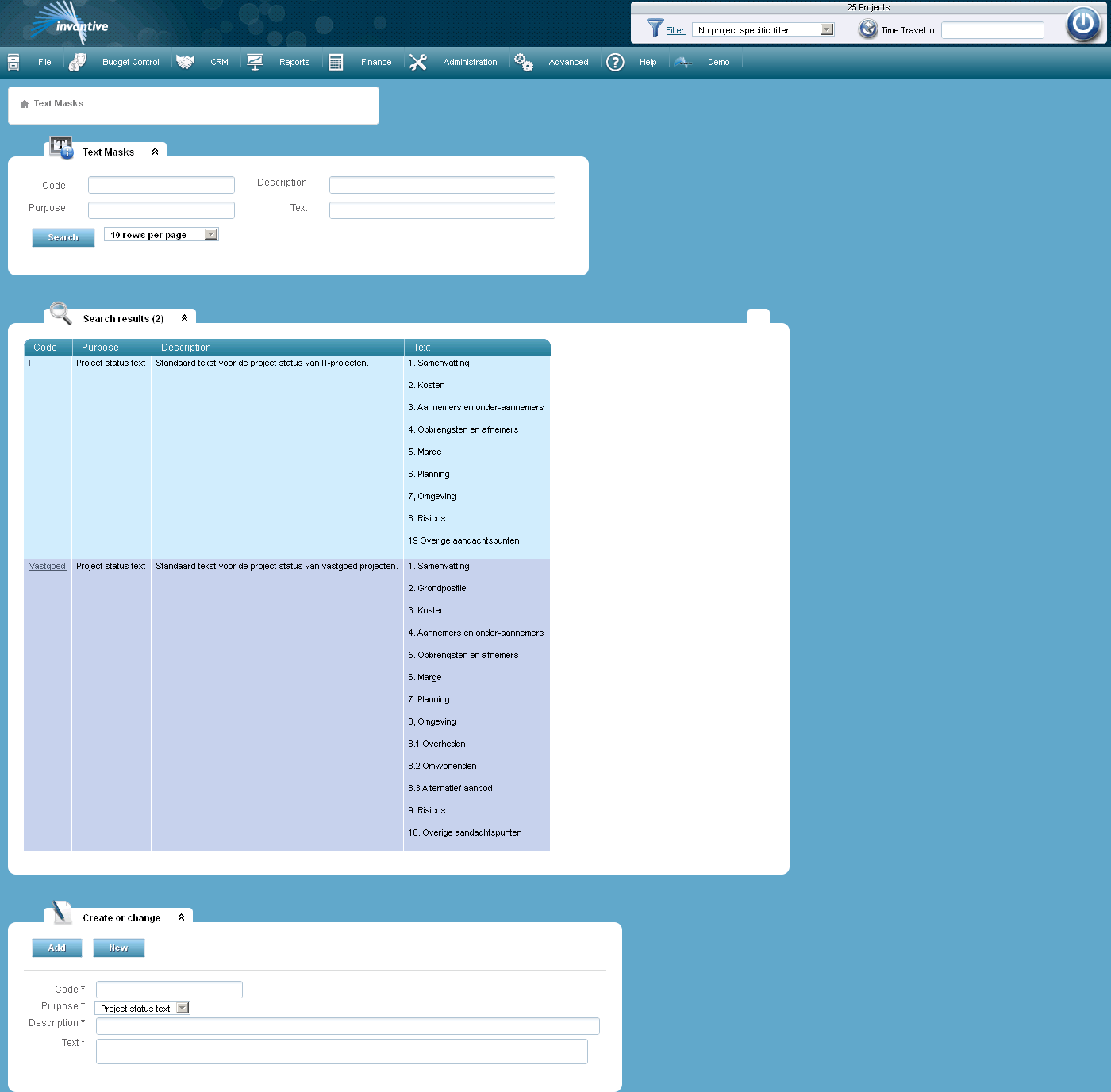
Task: Click the power button to log off
Action: pyautogui.click(x=1083, y=24)
